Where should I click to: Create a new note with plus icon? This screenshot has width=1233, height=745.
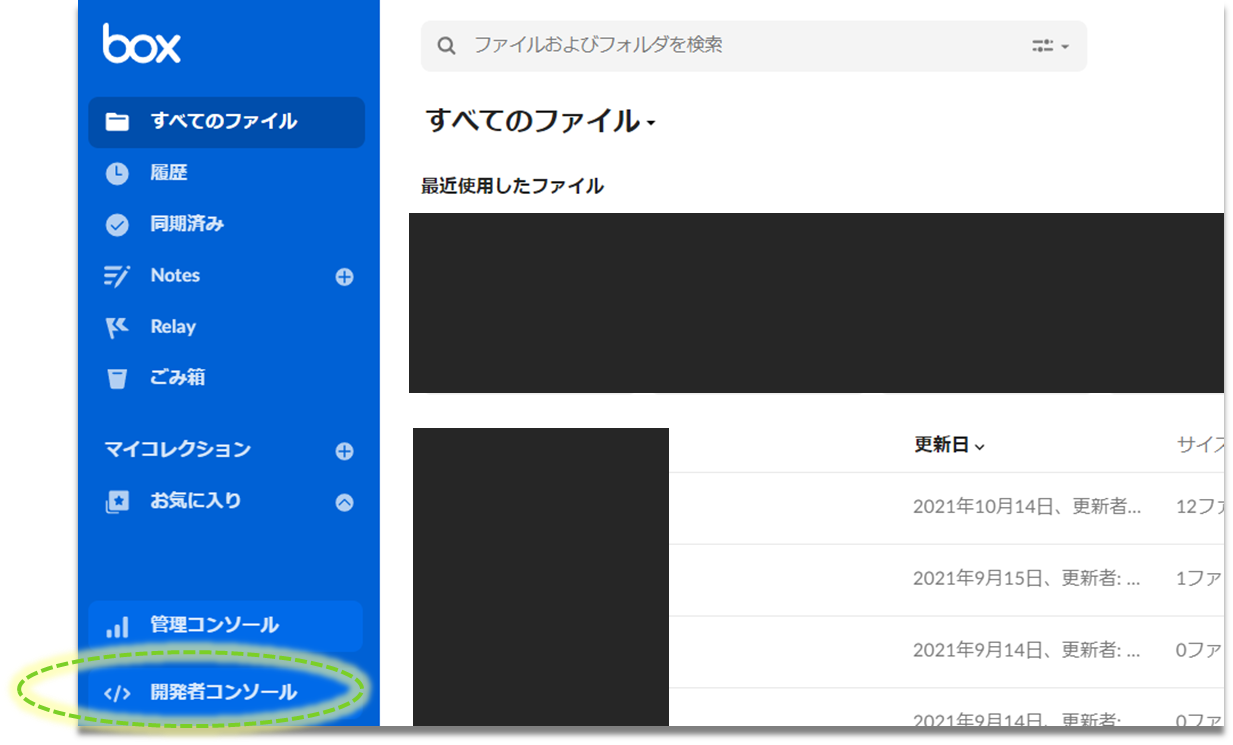click(x=344, y=277)
